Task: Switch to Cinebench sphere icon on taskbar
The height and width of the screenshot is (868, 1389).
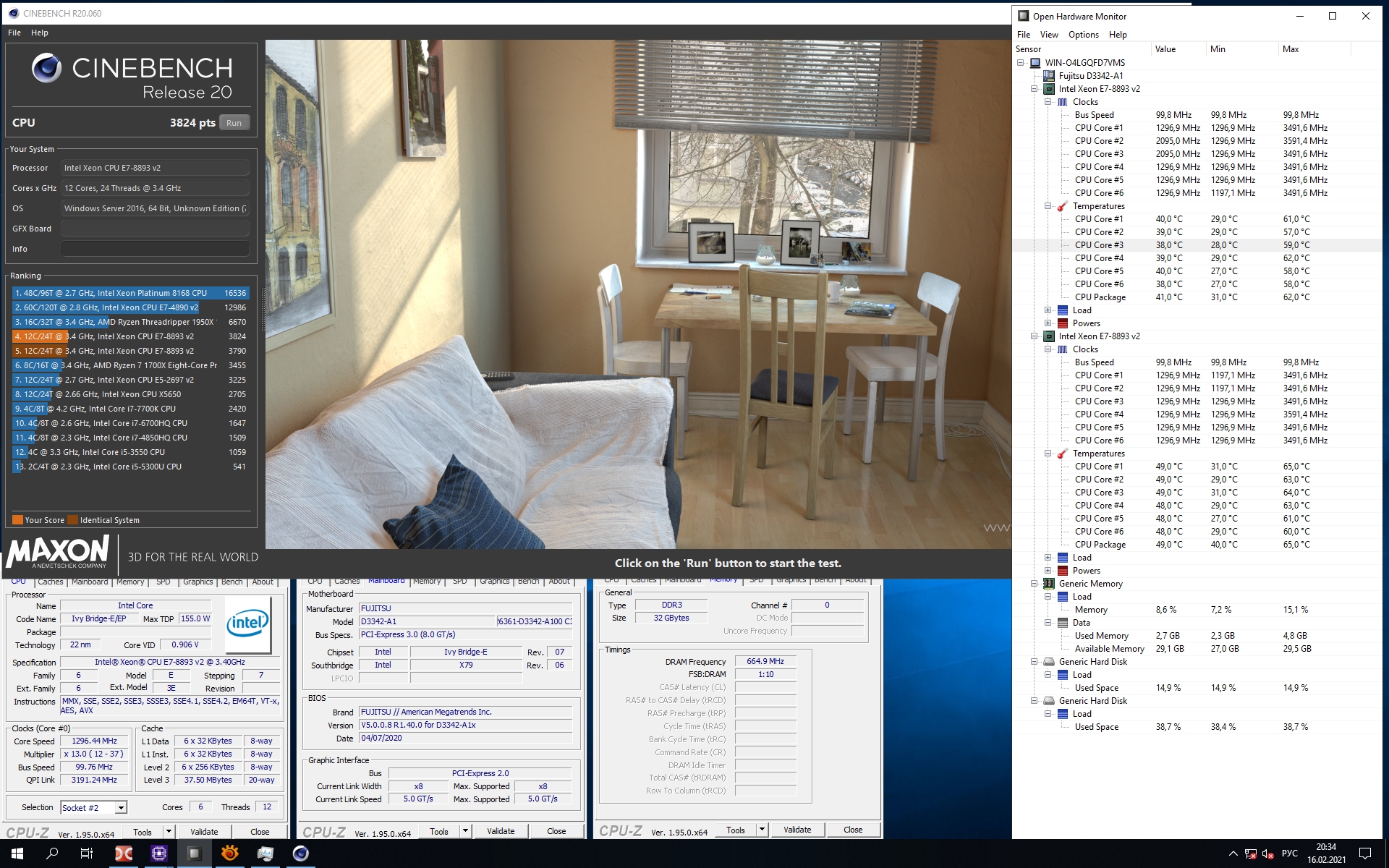Action: pyautogui.click(x=300, y=854)
